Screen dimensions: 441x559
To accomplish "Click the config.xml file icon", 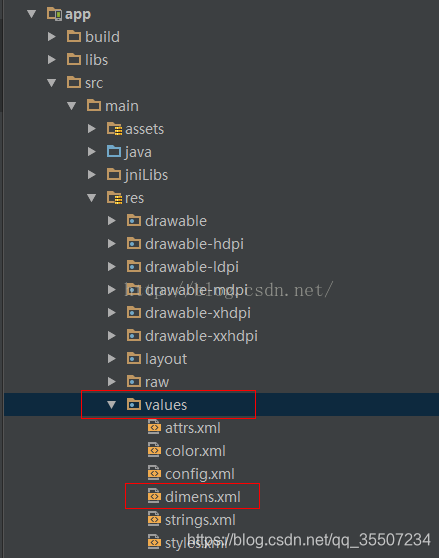I will click(154, 473).
